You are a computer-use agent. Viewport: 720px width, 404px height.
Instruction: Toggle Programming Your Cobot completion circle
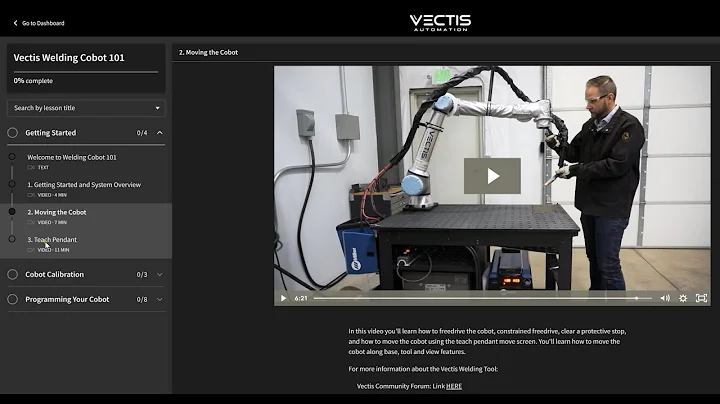(x=12, y=299)
